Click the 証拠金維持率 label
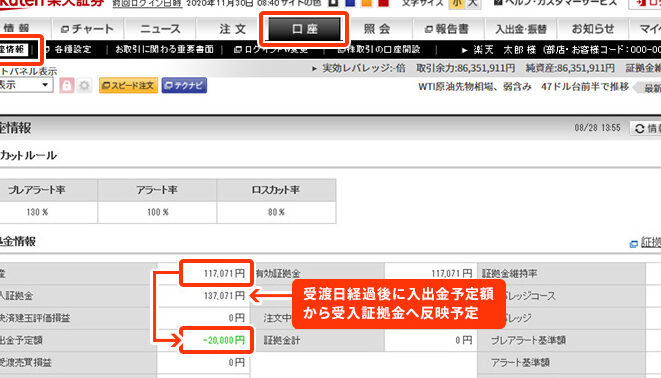The height and width of the screenshot is (378, 661). tap(510, 273)
